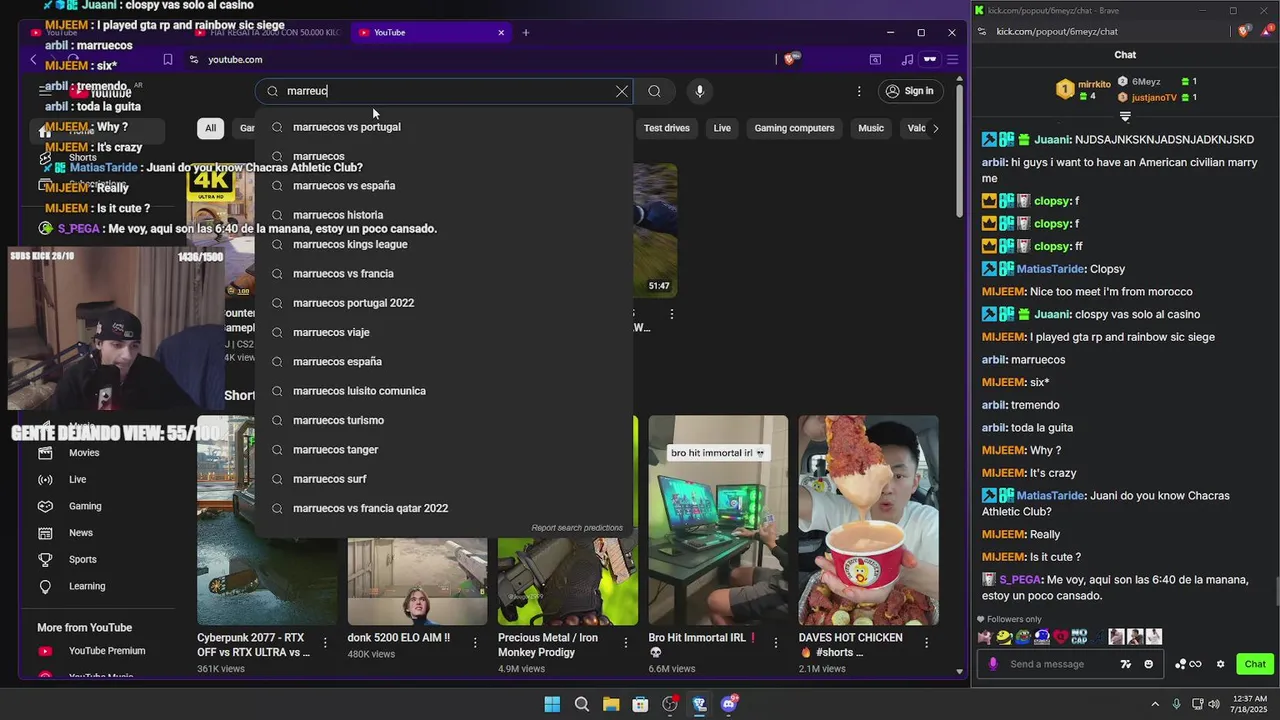Bookmark youtube.com in address bar
The width and height of the screenshot is (1280, 720).
168,59
